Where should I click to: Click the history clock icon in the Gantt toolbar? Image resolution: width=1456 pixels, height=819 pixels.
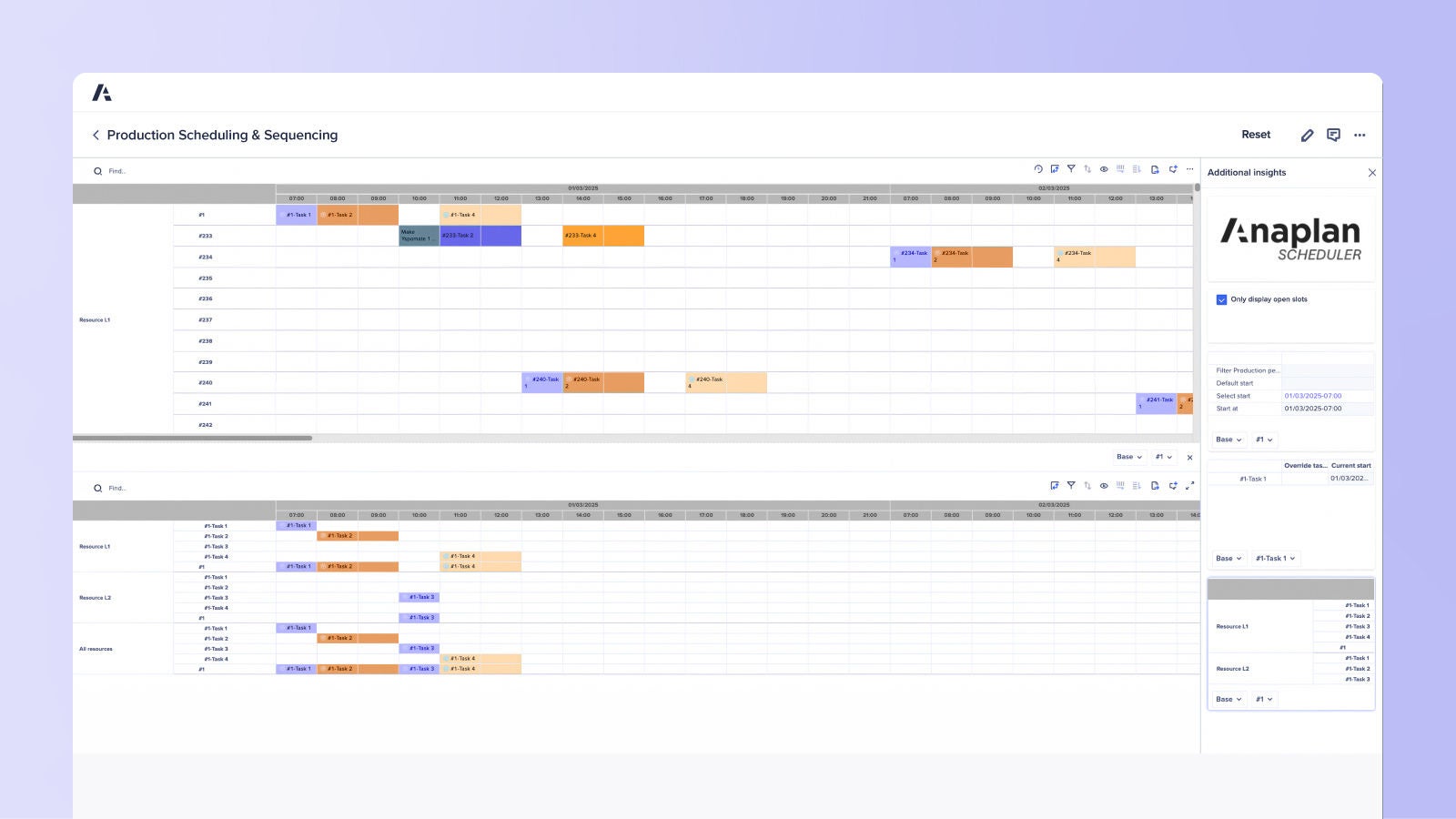(1038, 168)
